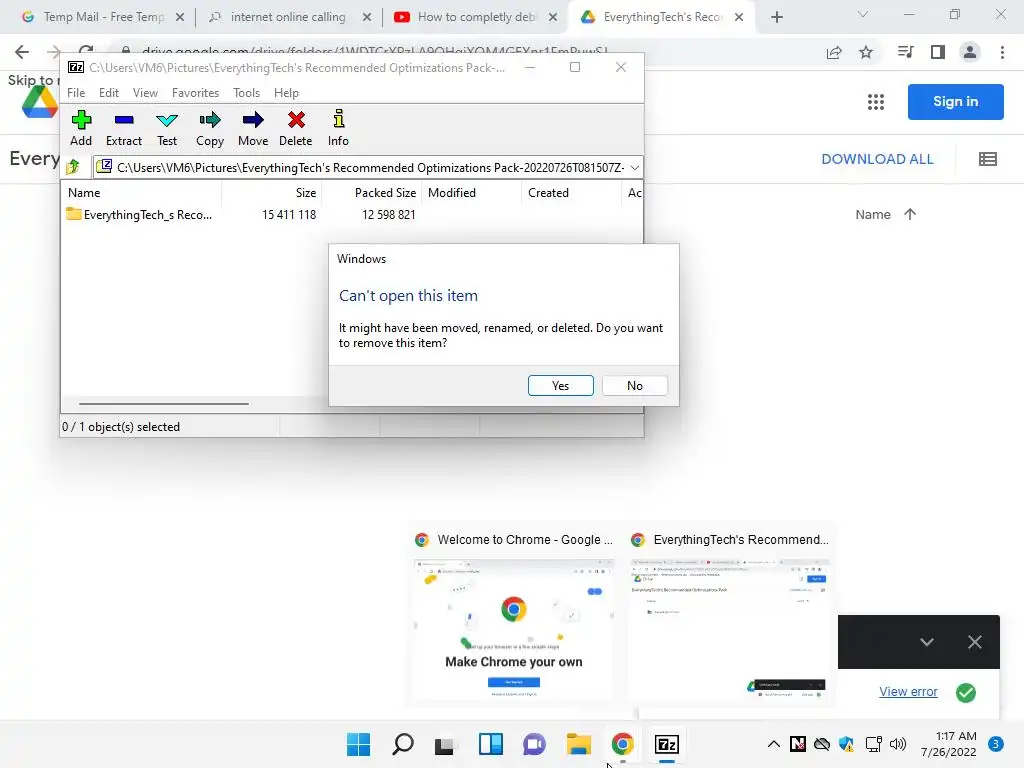Open Widgets from the taskbar
This screenshot has width=1024, height=768.
coord(490,744)
